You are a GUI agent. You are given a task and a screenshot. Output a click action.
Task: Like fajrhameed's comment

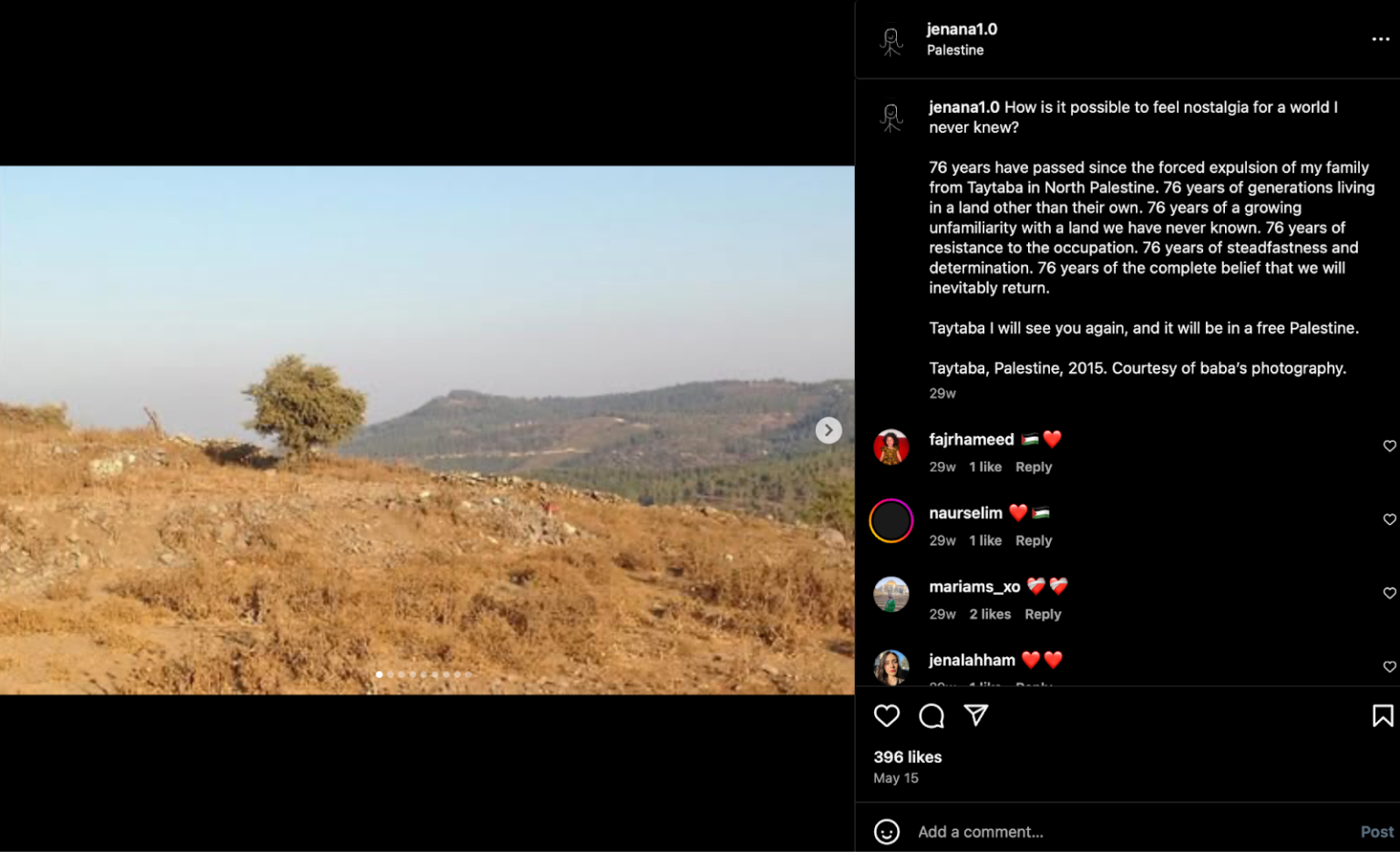click(1389, 446)
